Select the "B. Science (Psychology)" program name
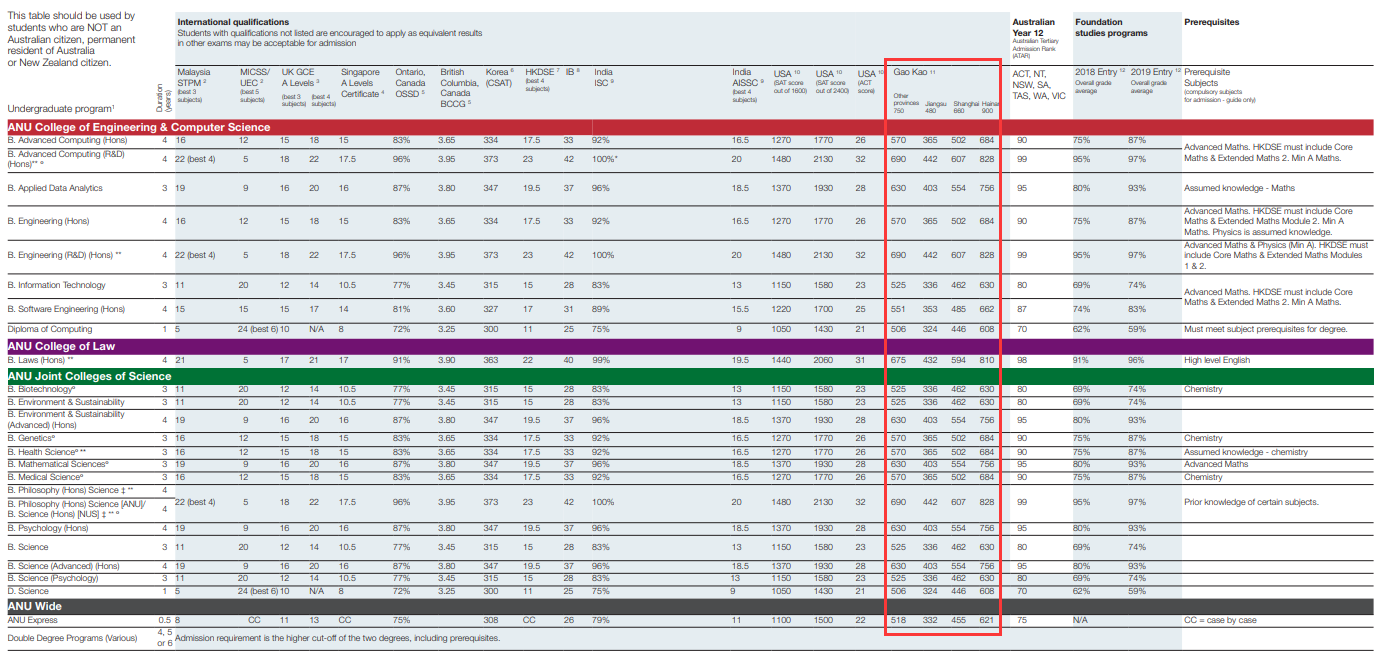This screenshot has width=1382, height=654. pos(51,578)
